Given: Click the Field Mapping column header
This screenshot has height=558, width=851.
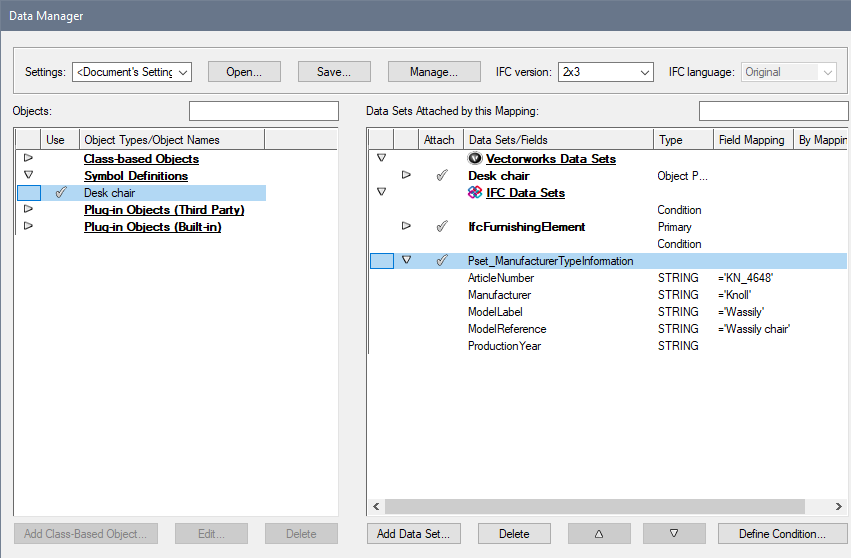Looking at the screenshot, I should pyautogui.click(x=751, y=140).
